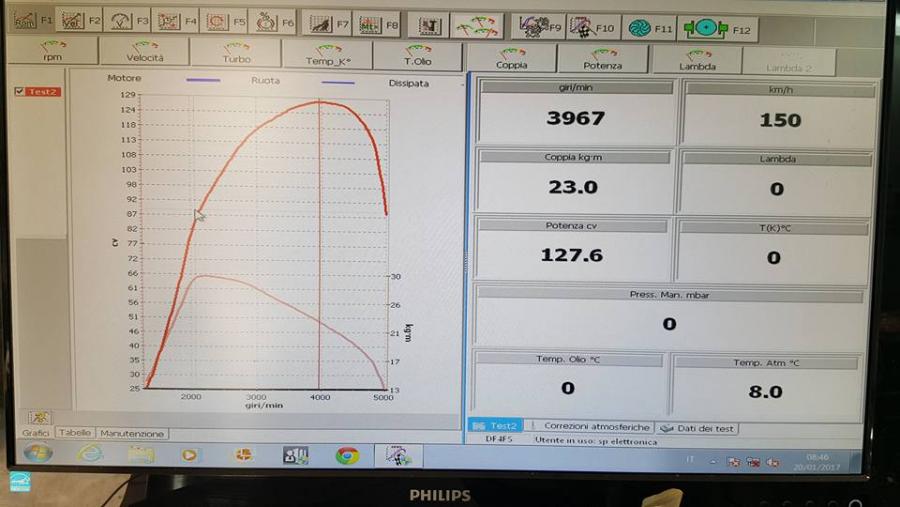Open the Correzioni atmosferiche tab

click(x=591, y=427)
